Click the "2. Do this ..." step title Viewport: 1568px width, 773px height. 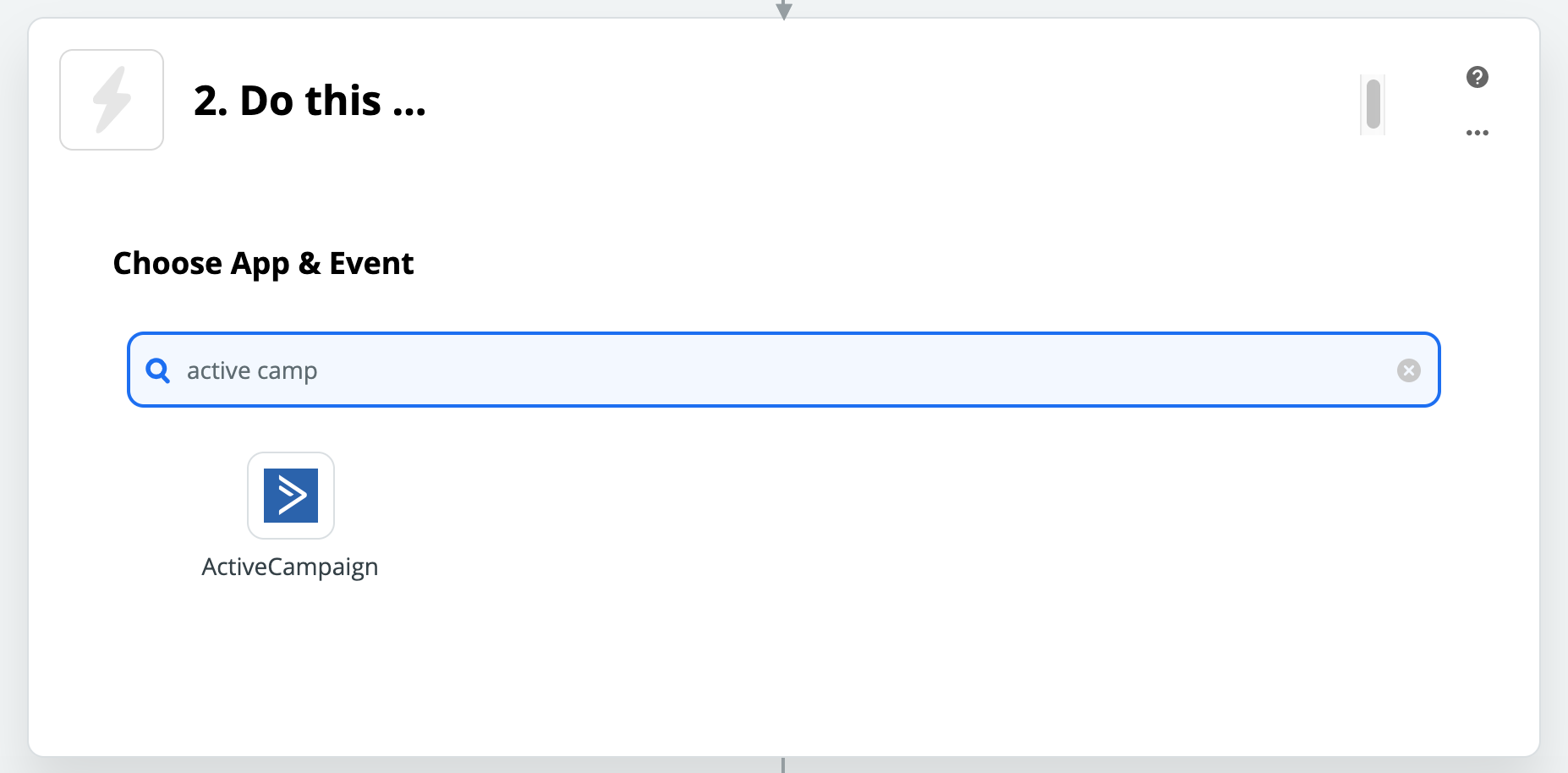click(310, 101)
